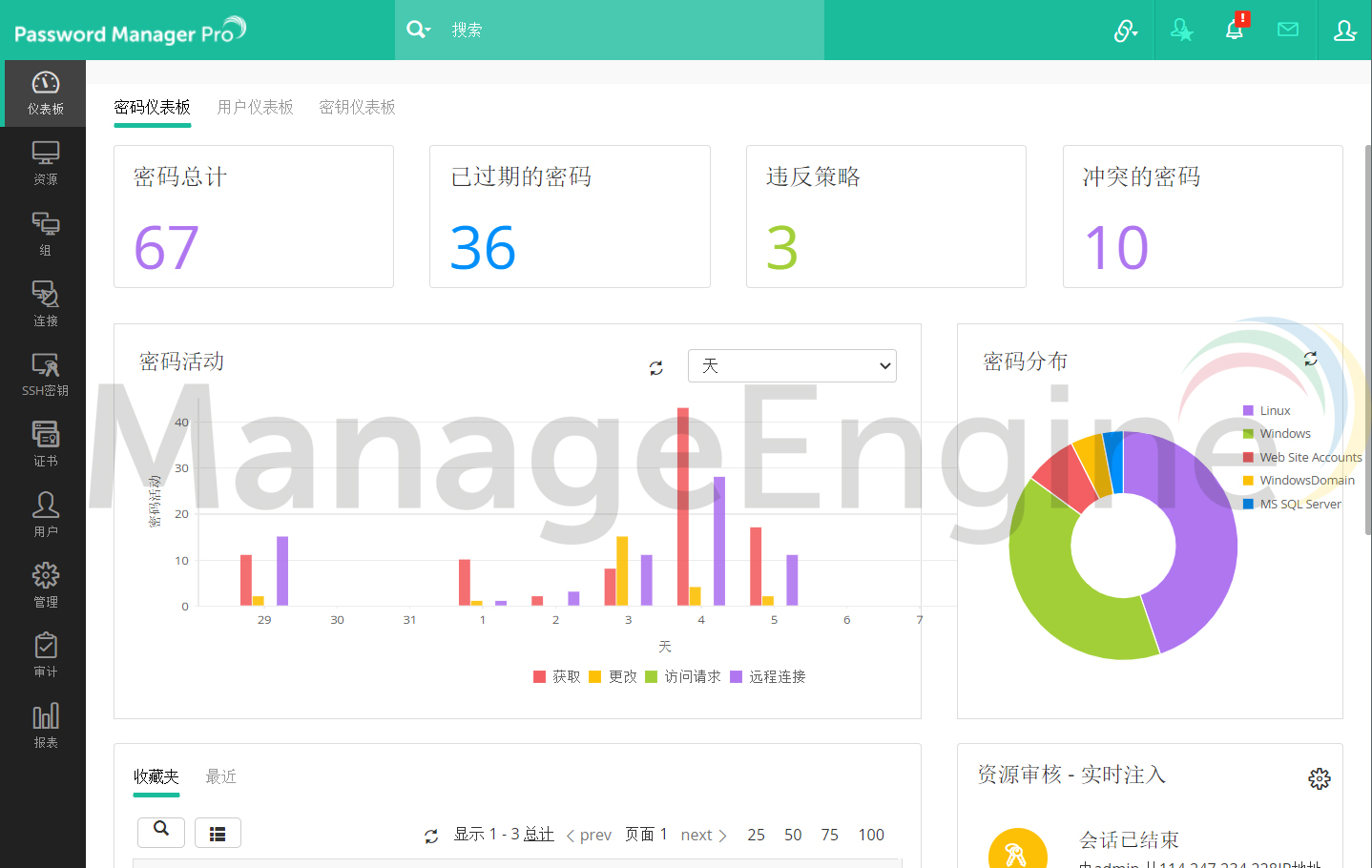
Task: Show 50 items per page
Action: tap(793, 835)
